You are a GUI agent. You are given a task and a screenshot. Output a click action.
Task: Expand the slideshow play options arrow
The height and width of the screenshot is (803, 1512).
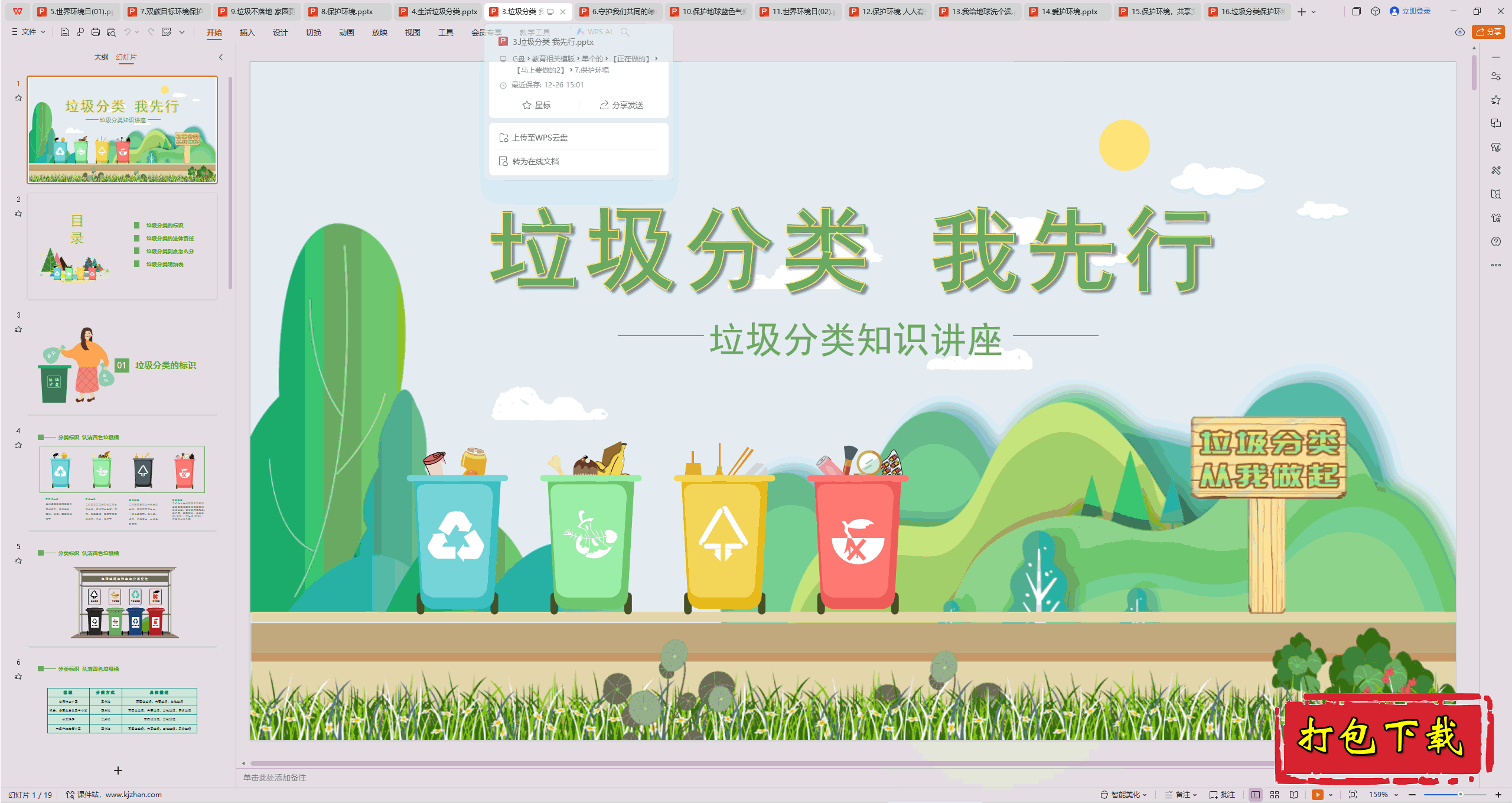[1331, 795]
